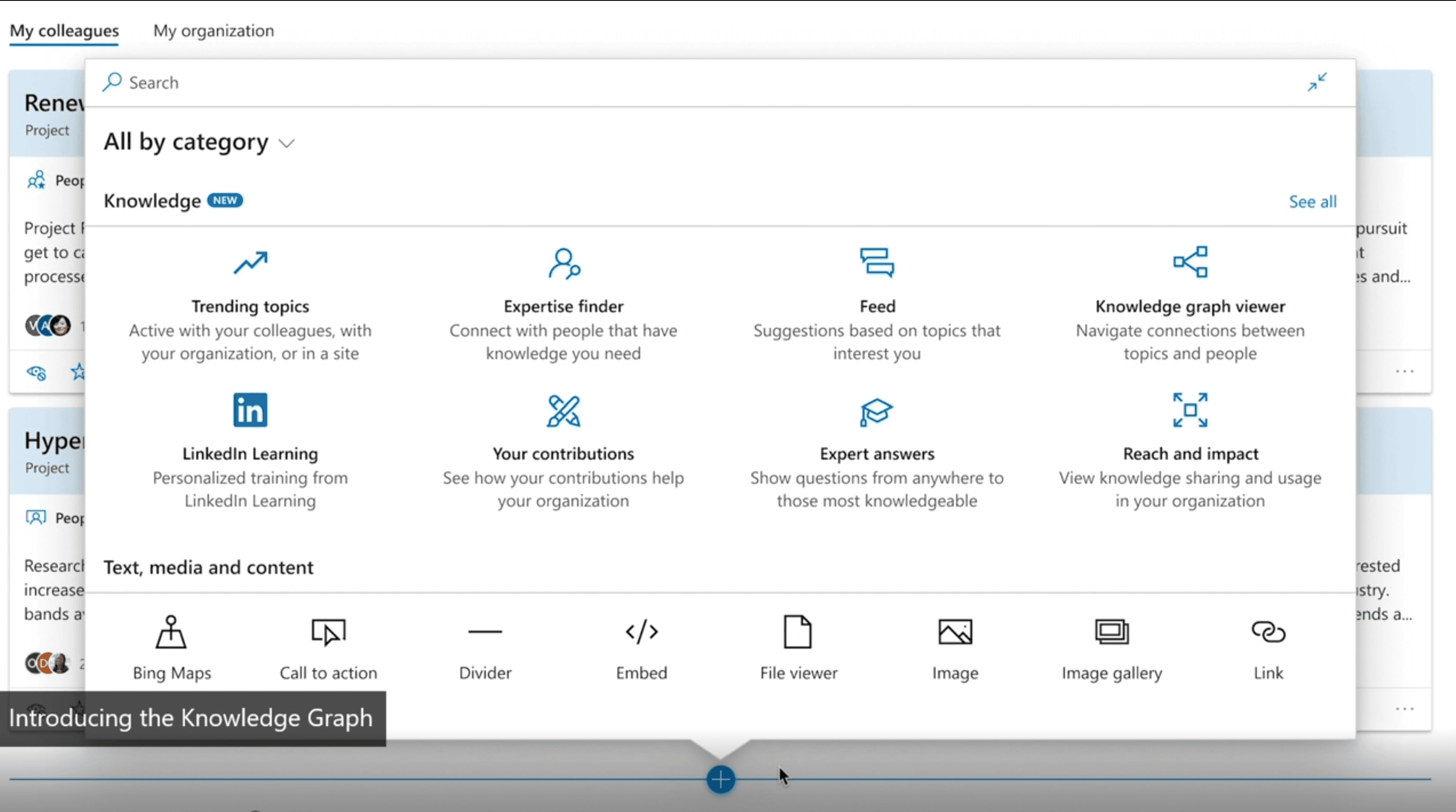This screenshot has width=1456, height=812.
Task: Add the Trending topics web part
Action: tap(250, 305)
